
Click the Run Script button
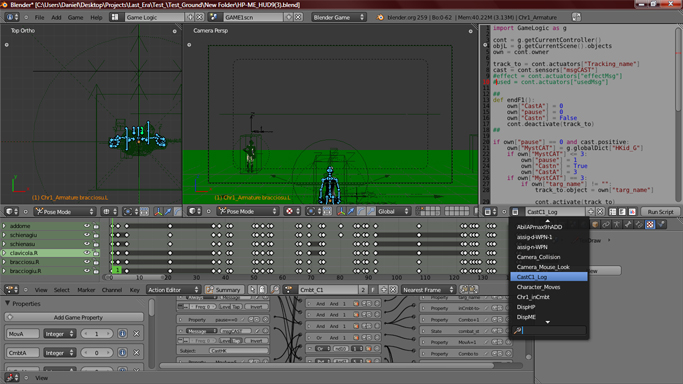pyautogui.click(x=660, y=212)
